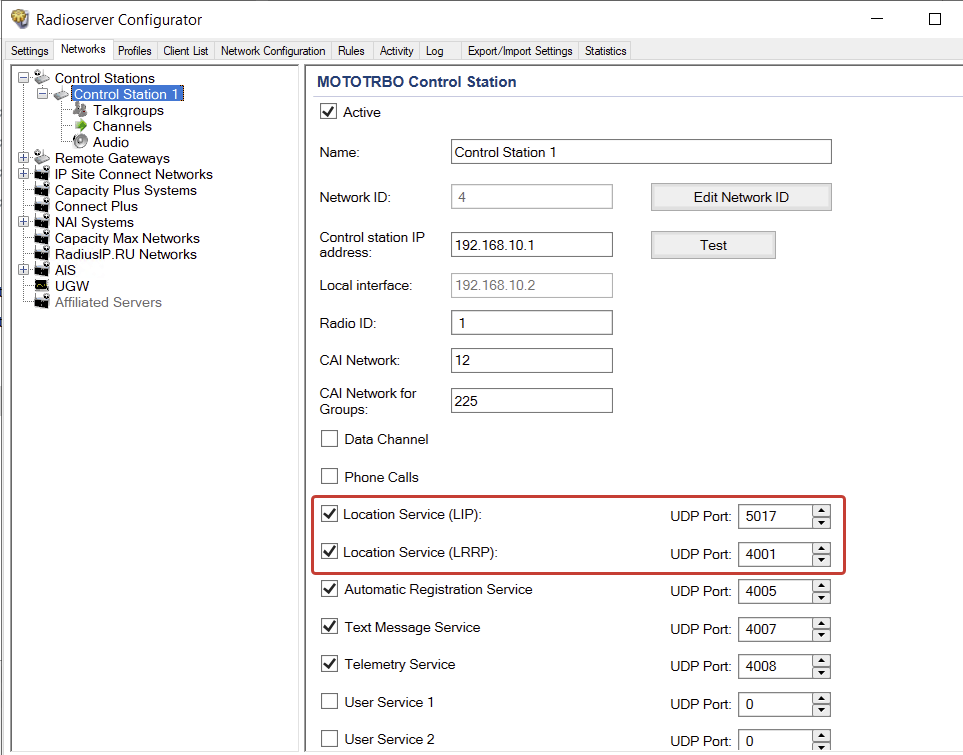Select Connect Plus in the tree
This screenshot has width=963, height=755.
(96, 206)
